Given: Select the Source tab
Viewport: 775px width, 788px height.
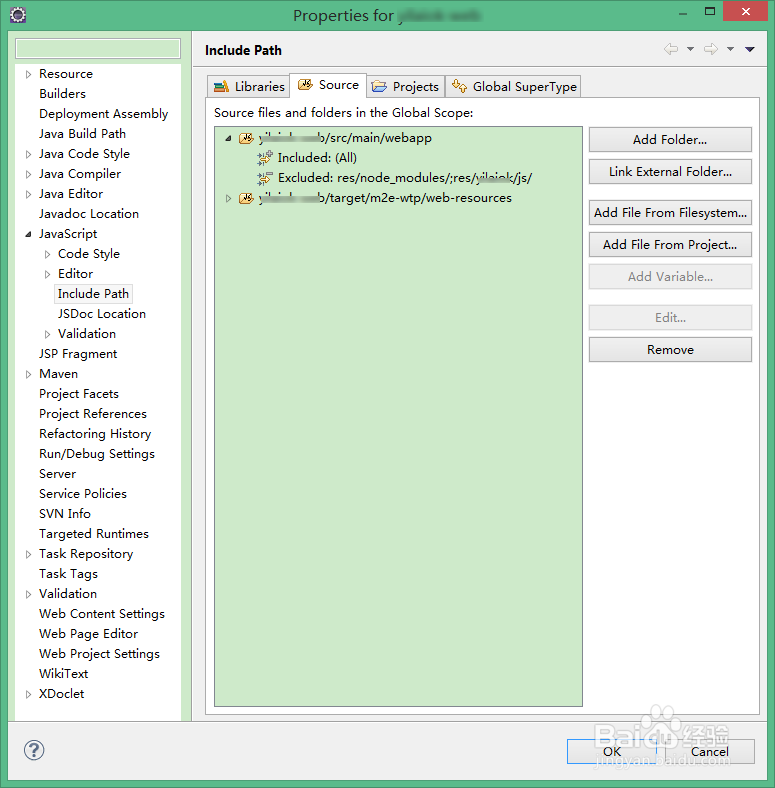Looking at the screenshot, I should (328, 85).
